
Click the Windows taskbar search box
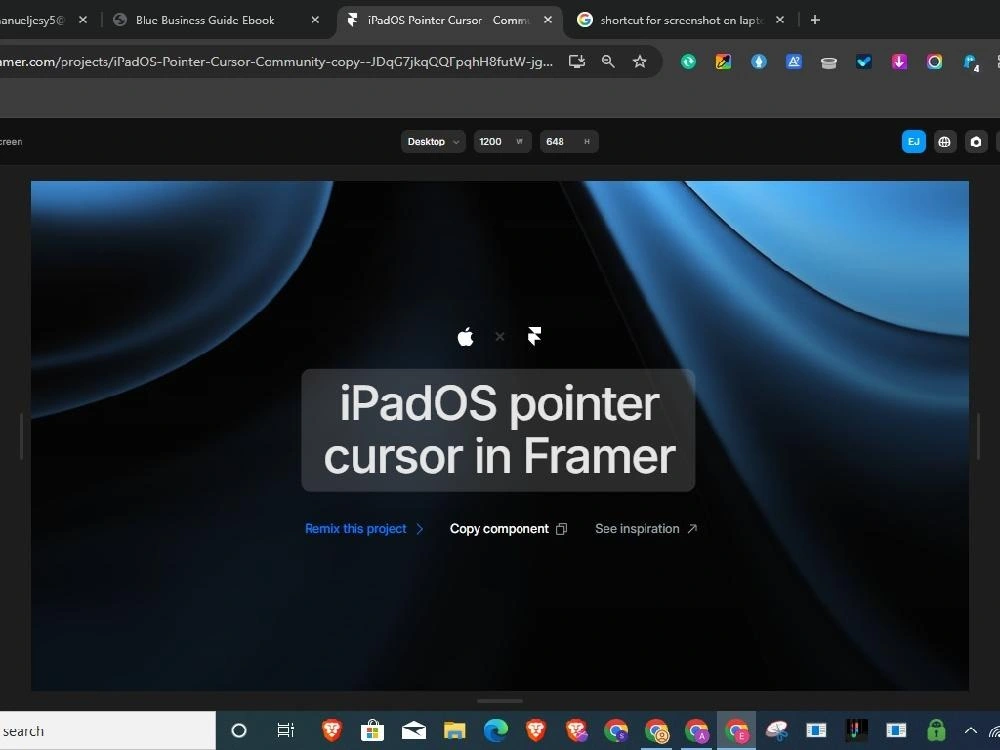[x=107, y=731]
